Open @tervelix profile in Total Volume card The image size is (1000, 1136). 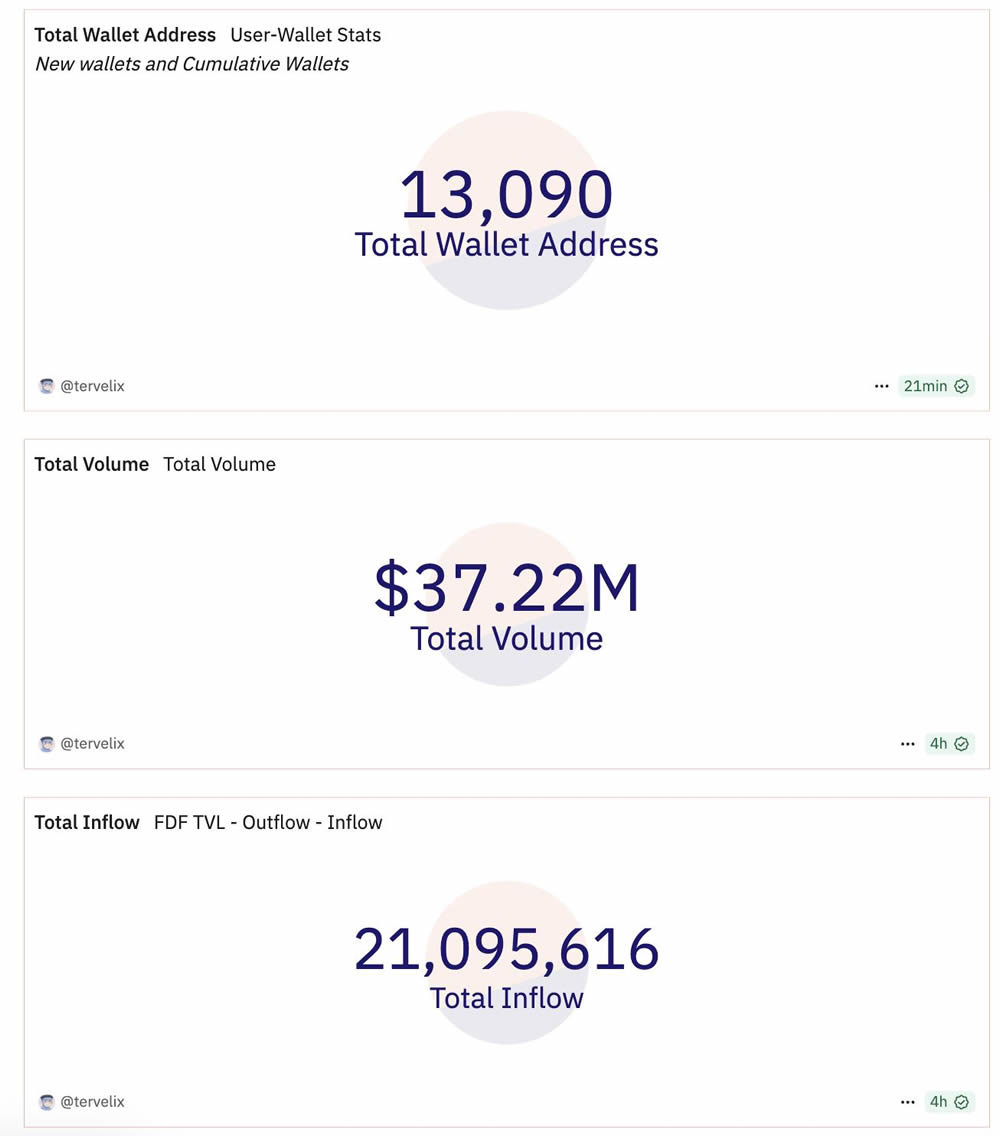[92, 744]
